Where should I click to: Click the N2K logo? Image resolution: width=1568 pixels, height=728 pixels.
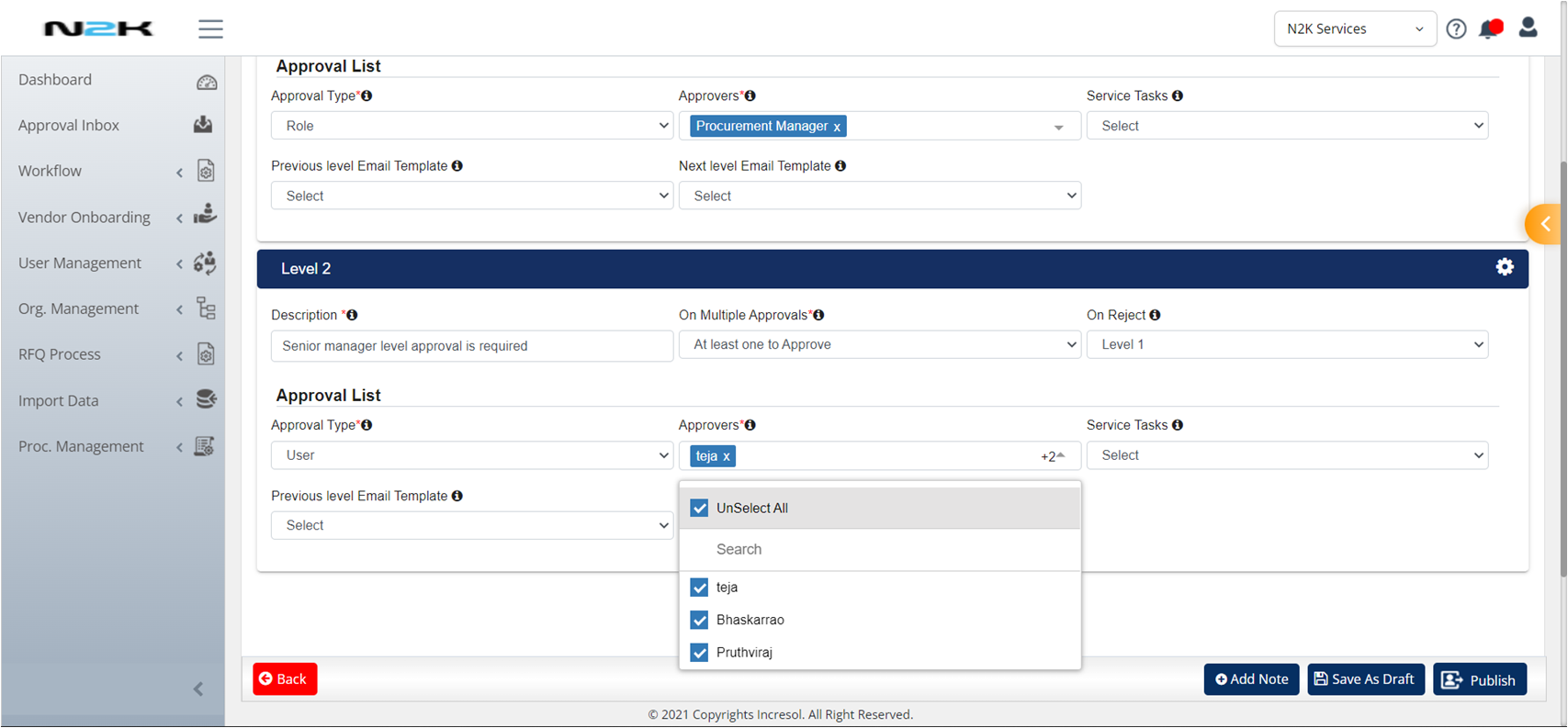tap(98, 29)
